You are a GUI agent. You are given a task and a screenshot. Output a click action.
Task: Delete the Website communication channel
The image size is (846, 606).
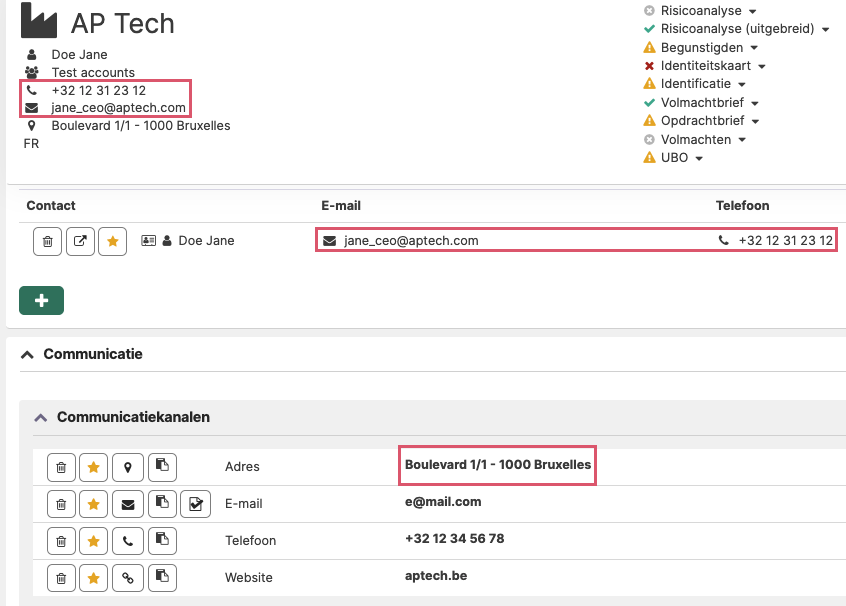point(62,578)
